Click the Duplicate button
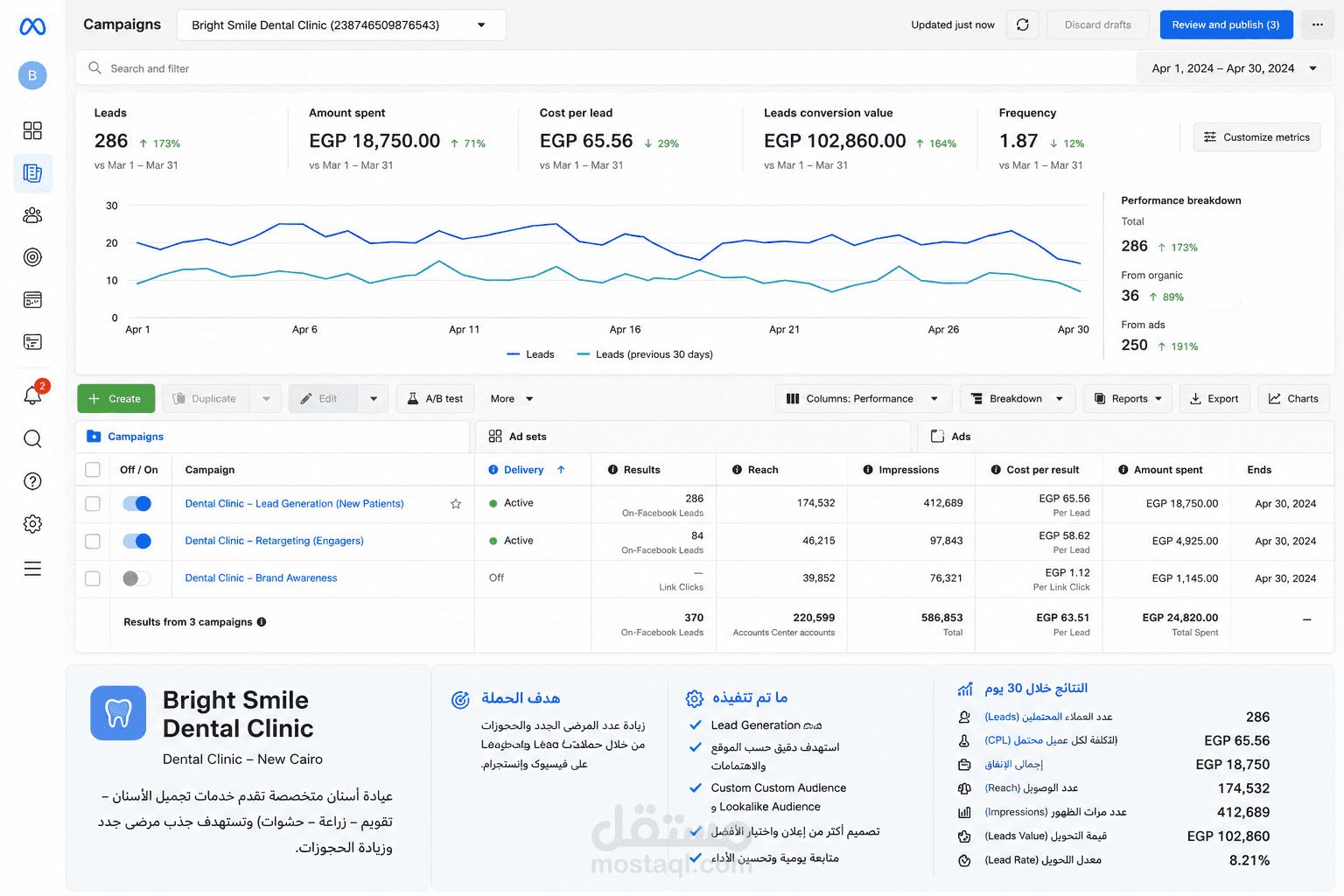1344x896 pixels. pos(206,399)
